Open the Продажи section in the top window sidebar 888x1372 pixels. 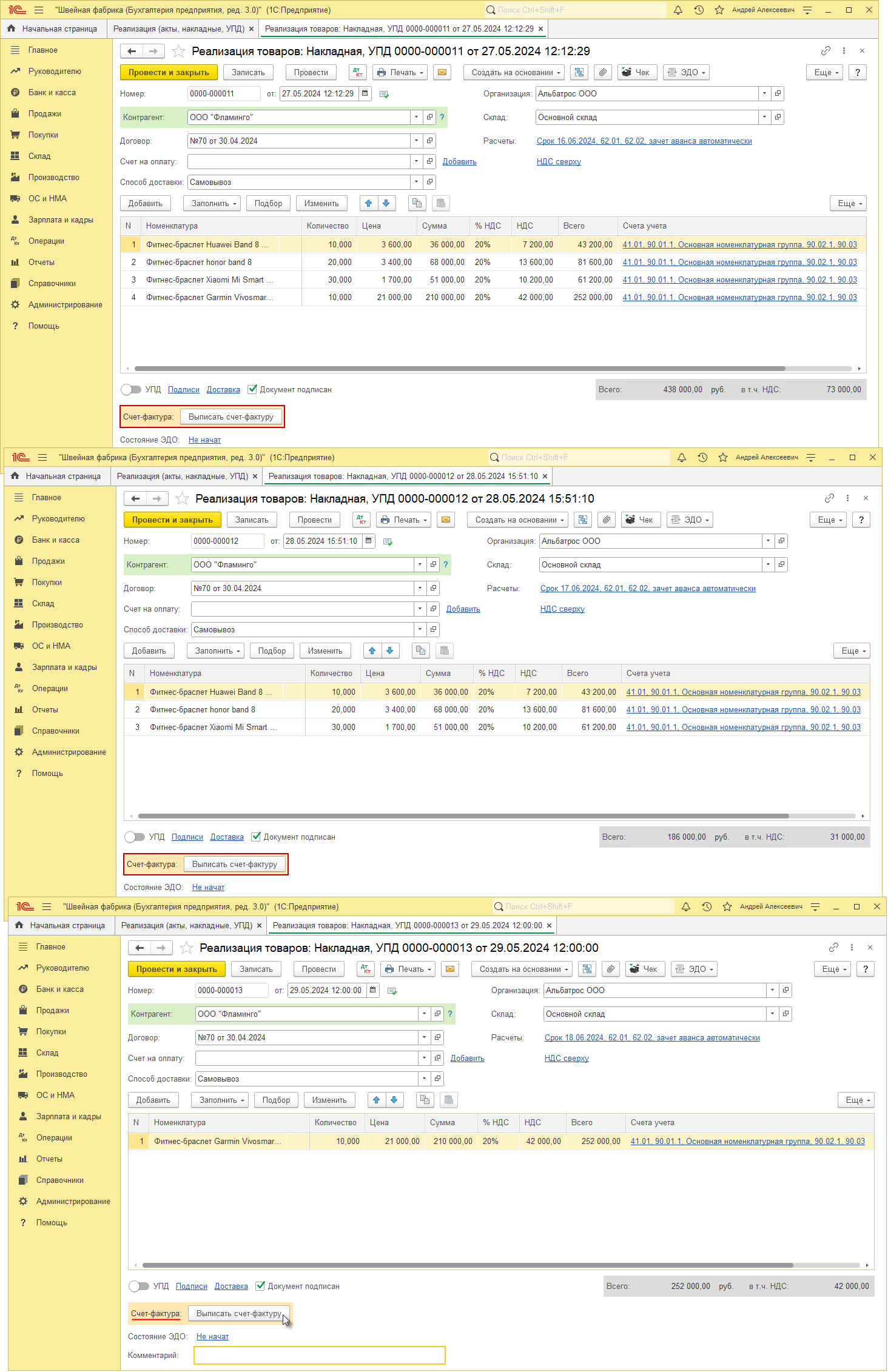(x=44, y=113)
